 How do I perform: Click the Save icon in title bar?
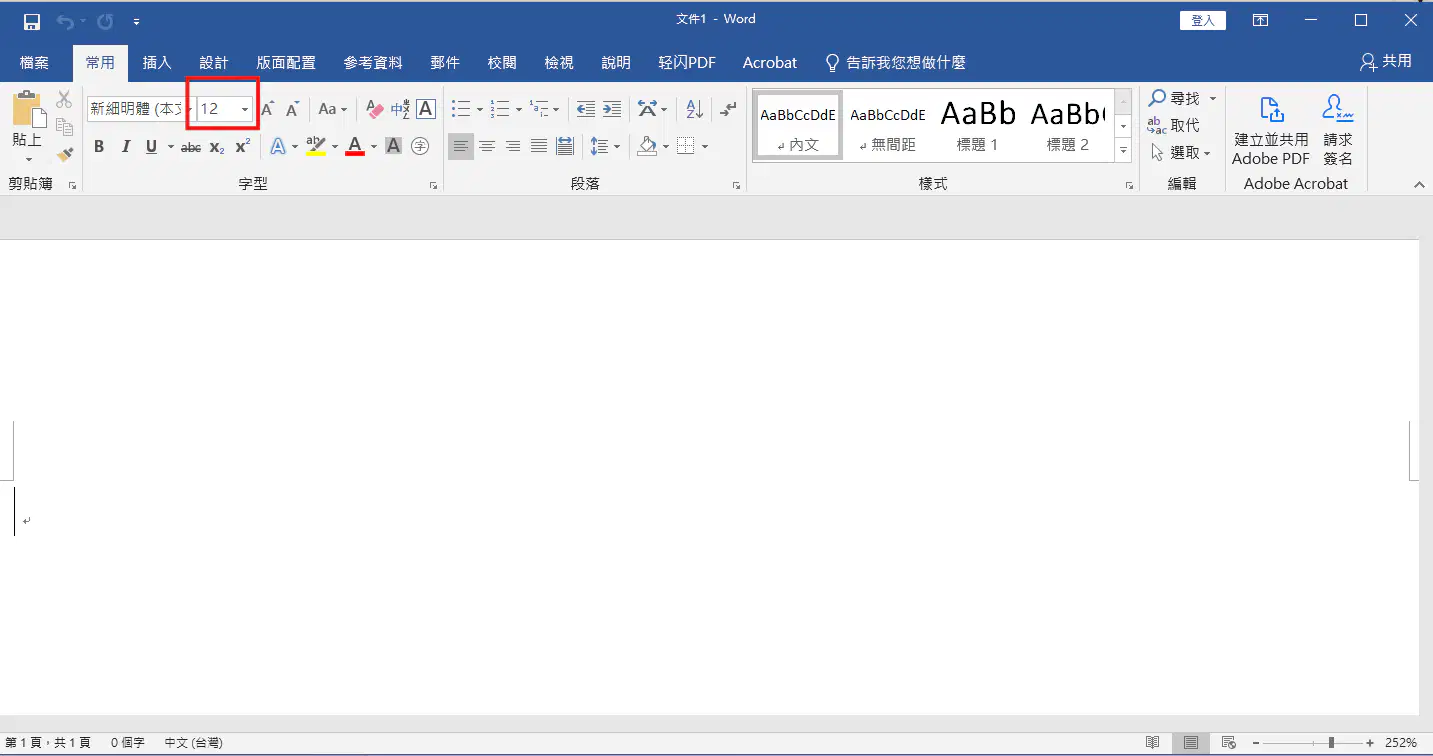tap(32, 21)
